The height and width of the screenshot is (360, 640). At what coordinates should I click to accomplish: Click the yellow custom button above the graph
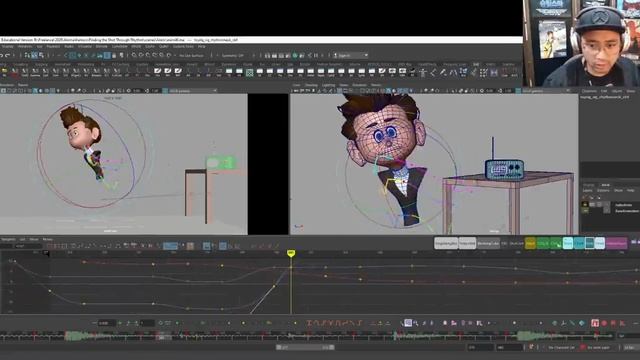[530, 244]
